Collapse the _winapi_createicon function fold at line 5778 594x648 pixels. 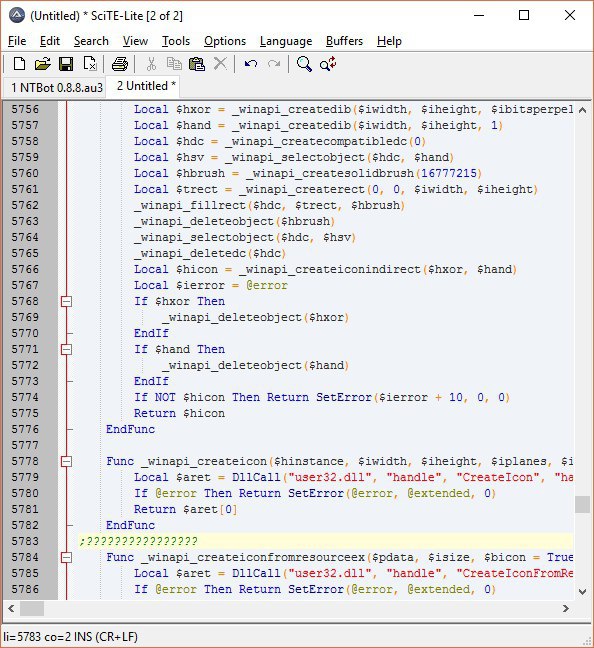pyautogui.click(x=66, y=461)
